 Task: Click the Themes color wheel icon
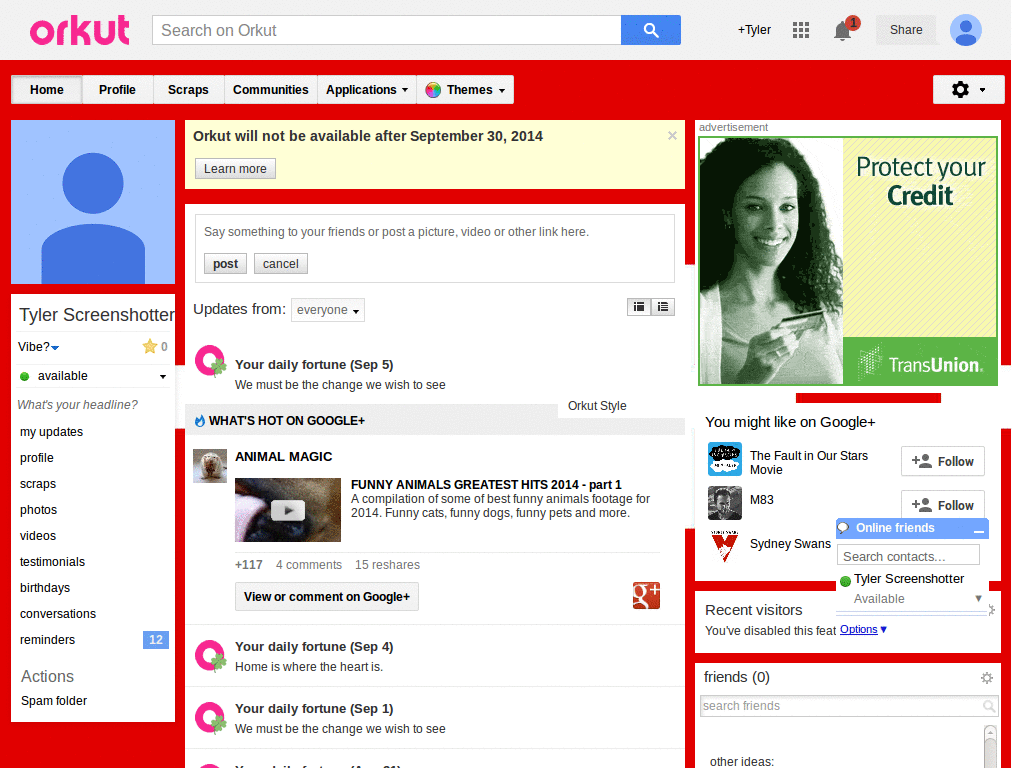click(433, 90)
